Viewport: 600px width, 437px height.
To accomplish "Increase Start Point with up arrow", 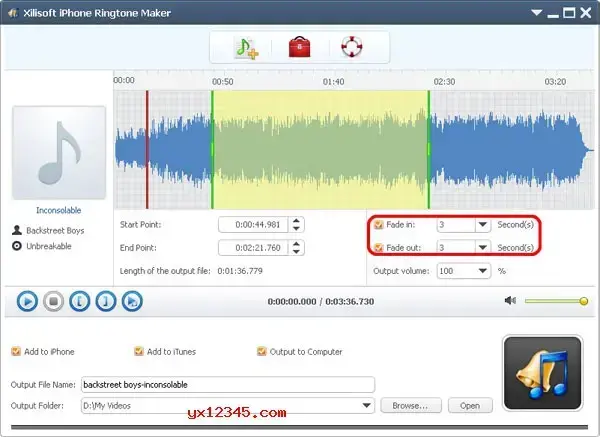I will pyautogui.click(x=296, y=221).
